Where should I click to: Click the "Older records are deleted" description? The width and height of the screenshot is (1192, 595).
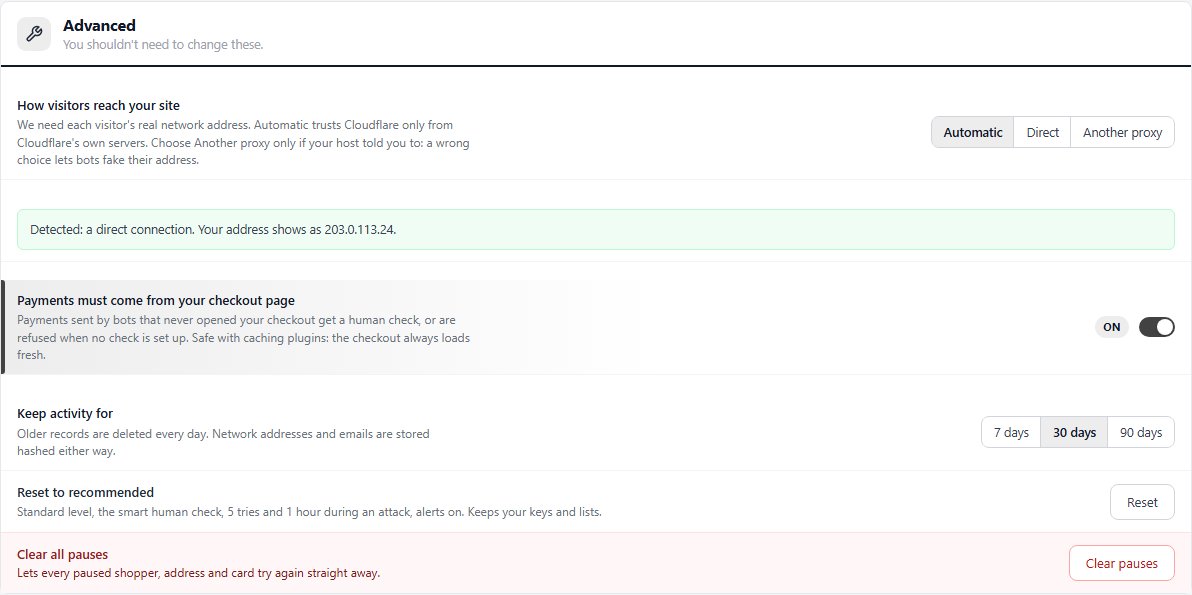click(224, 442)
